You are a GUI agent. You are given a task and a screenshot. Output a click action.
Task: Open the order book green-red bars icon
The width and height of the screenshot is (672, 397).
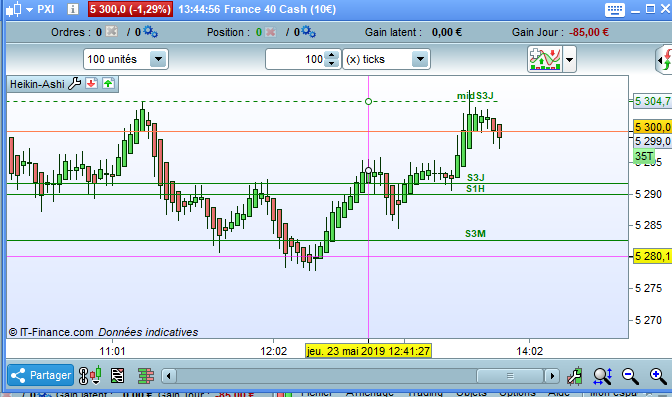[146, 376]
